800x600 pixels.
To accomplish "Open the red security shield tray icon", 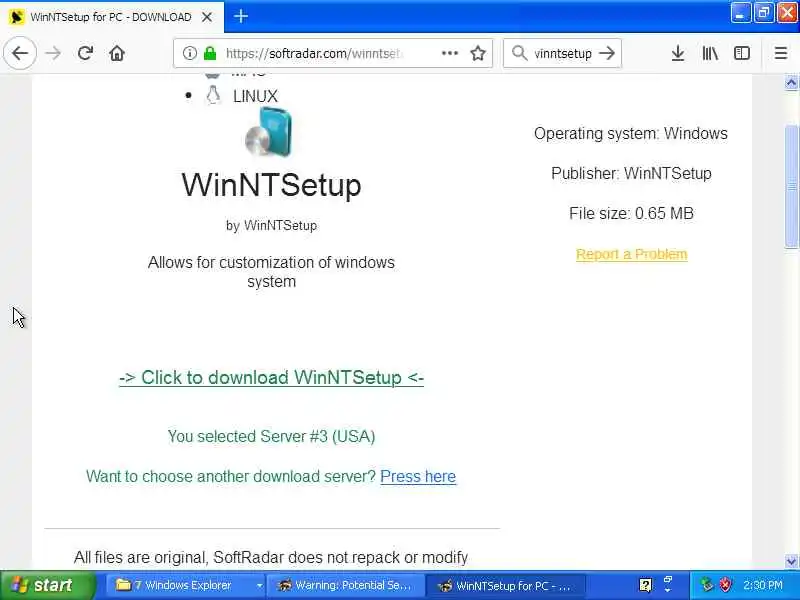I will tap(725, 585).
